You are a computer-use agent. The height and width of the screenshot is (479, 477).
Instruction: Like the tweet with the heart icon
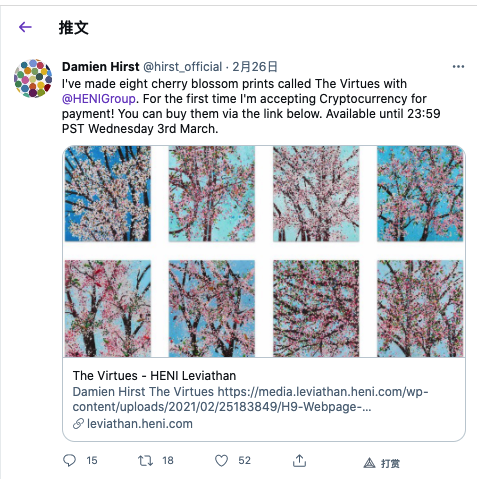[221, 460]
